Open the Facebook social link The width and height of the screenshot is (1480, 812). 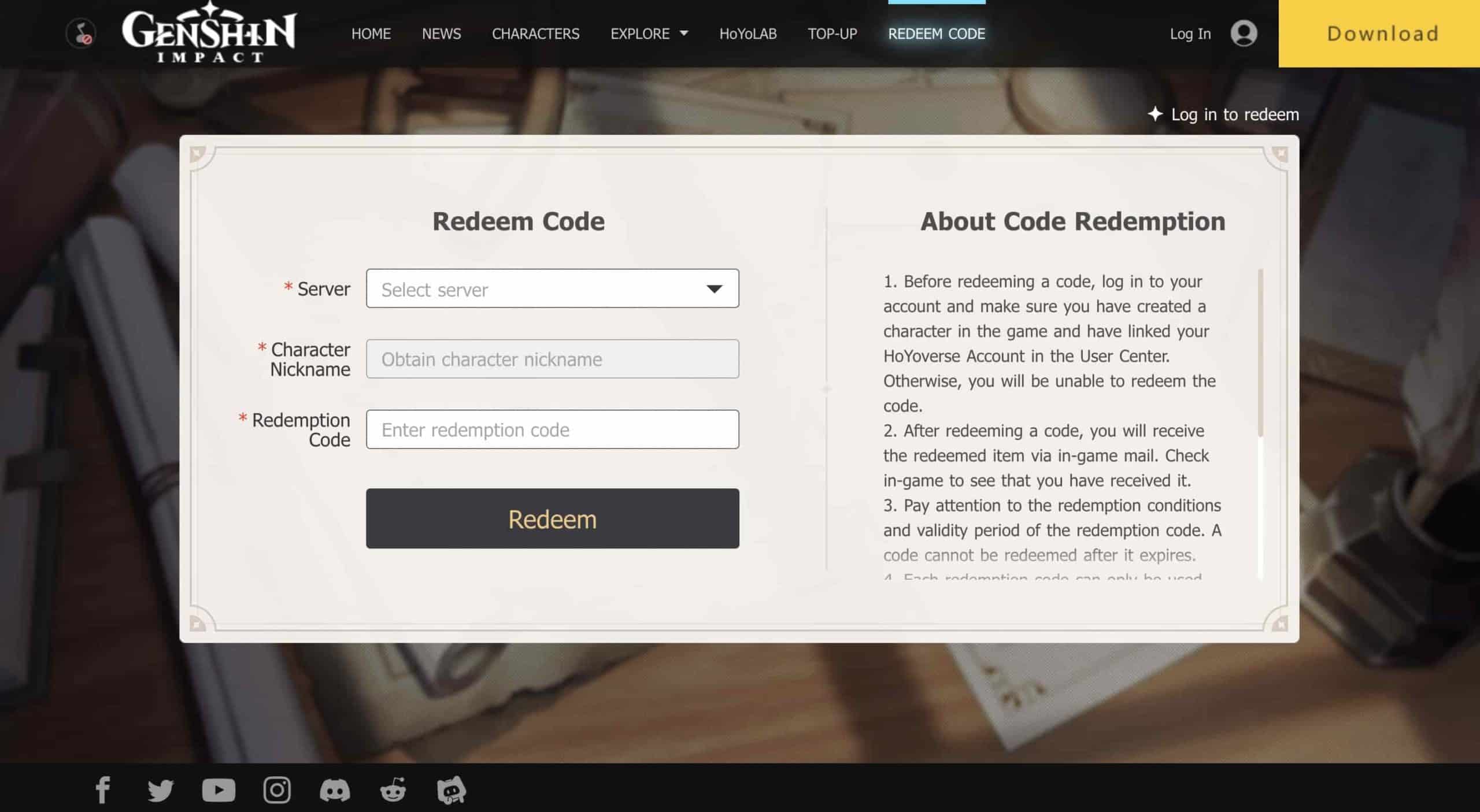click(x=103, y=789)
